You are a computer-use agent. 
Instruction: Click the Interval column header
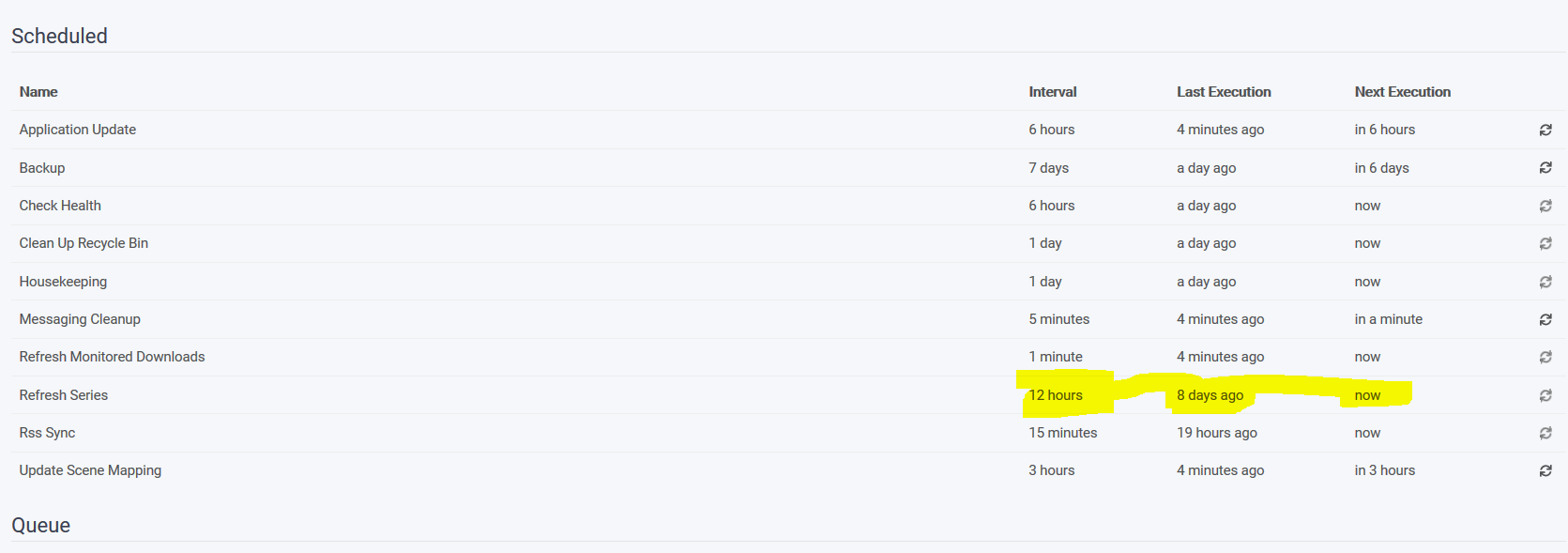(x=1052, y=92)
